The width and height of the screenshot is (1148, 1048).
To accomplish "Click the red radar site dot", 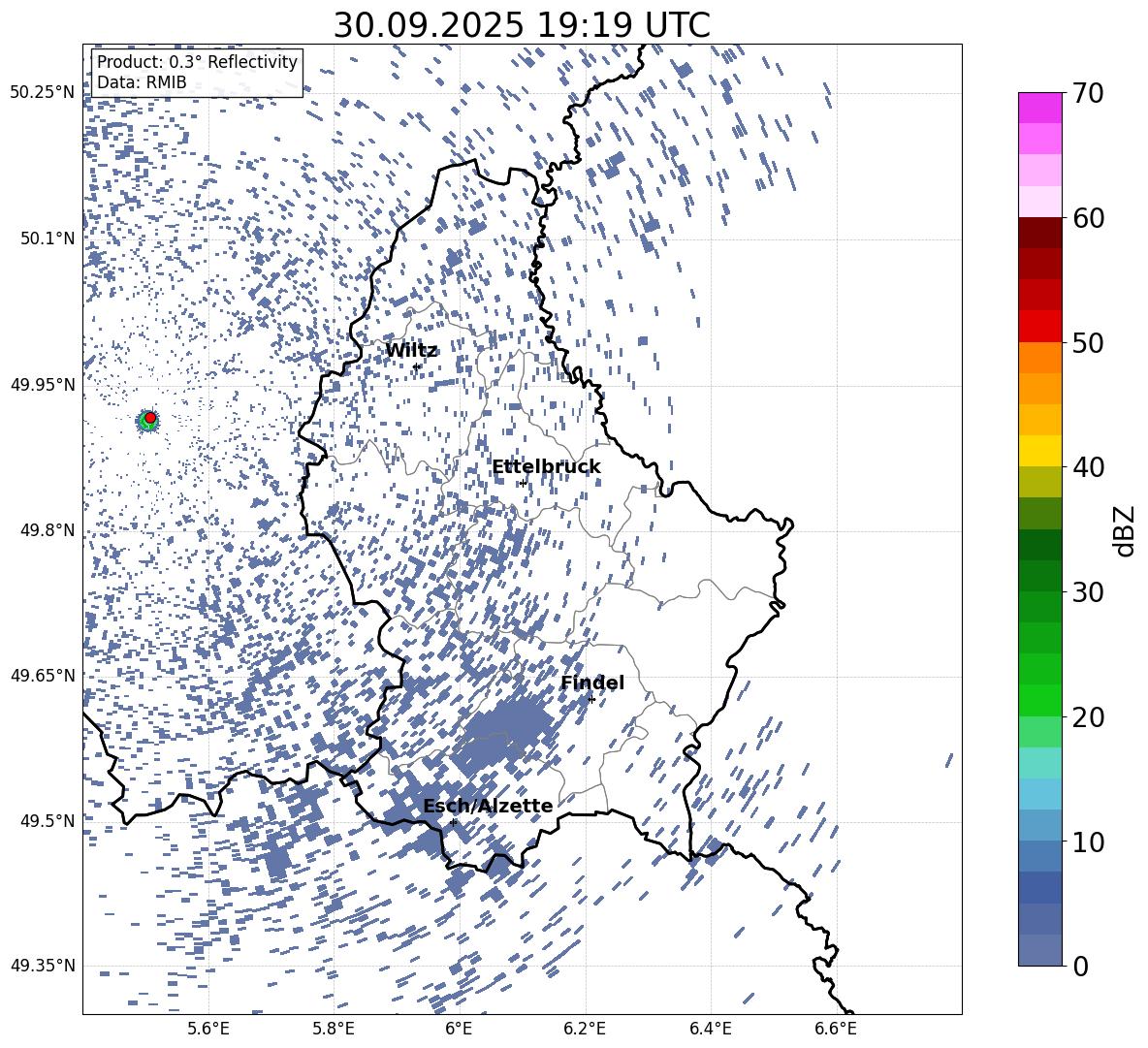I will (x=150, y=418).
